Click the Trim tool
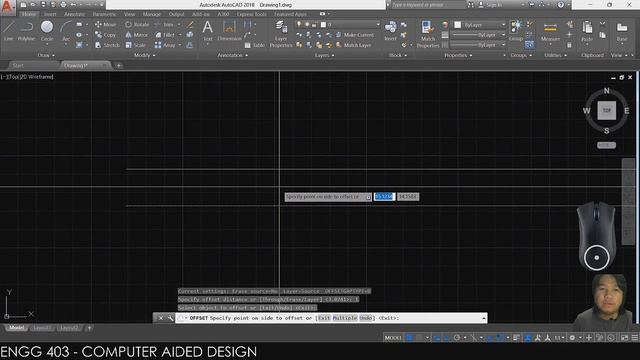Viewport: 640px width, 360px height. click(x=164, y=24)
